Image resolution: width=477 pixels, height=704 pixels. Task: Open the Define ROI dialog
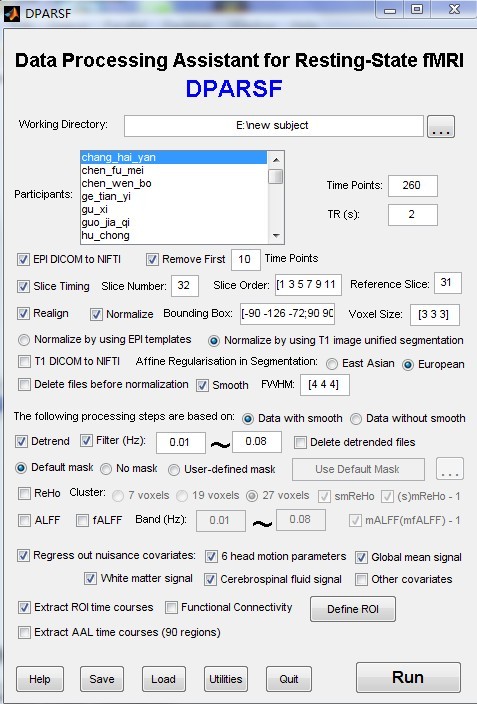pos(353,609)
